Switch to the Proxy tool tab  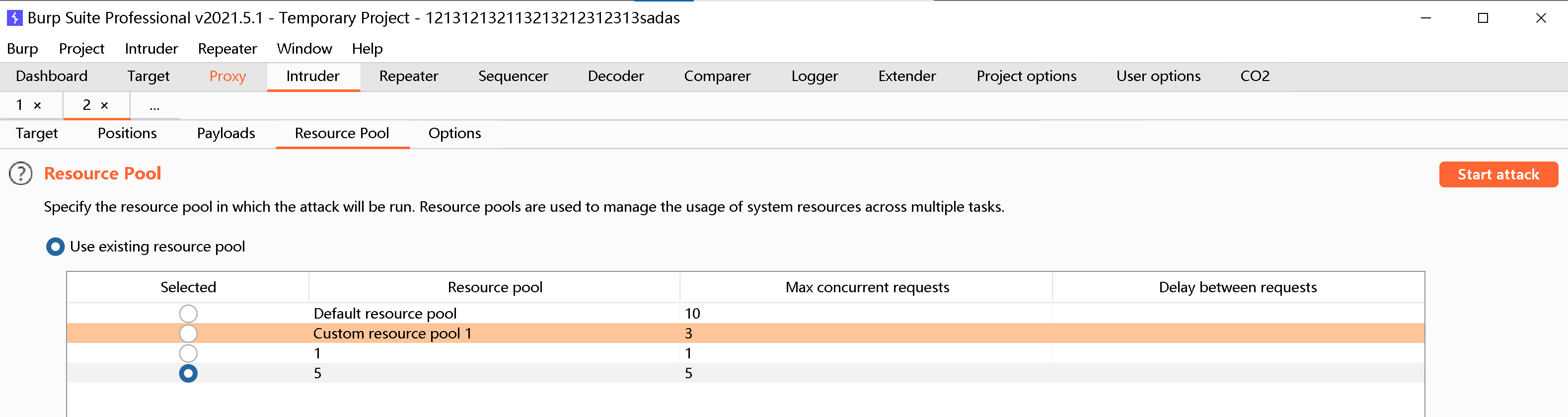point(227,76)
